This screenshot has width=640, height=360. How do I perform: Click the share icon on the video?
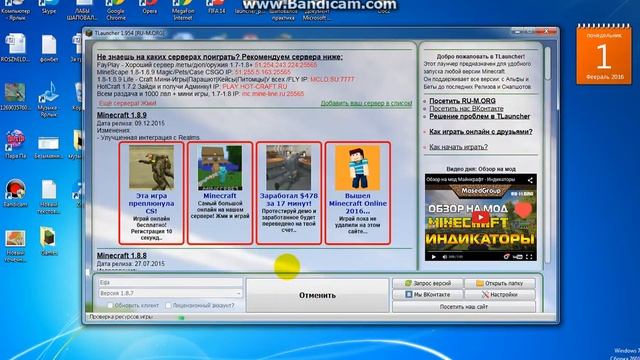pyautogui.click(x=530, y=180)
